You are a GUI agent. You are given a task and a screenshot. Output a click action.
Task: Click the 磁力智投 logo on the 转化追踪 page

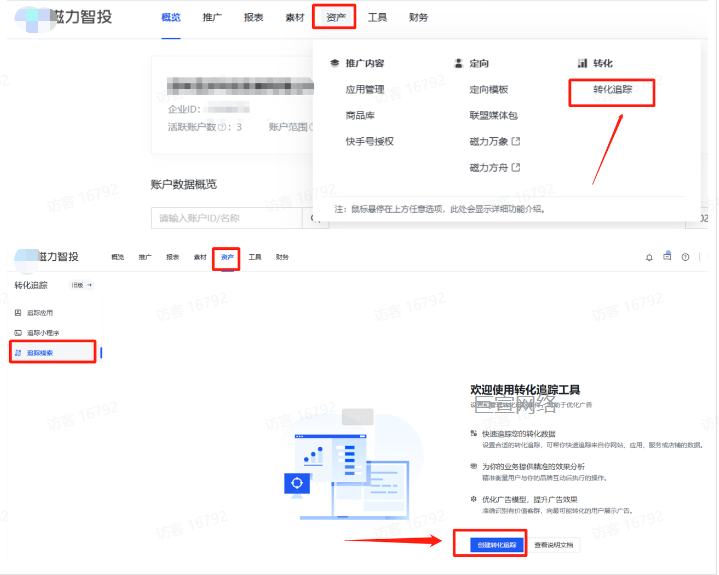[47, 257]
